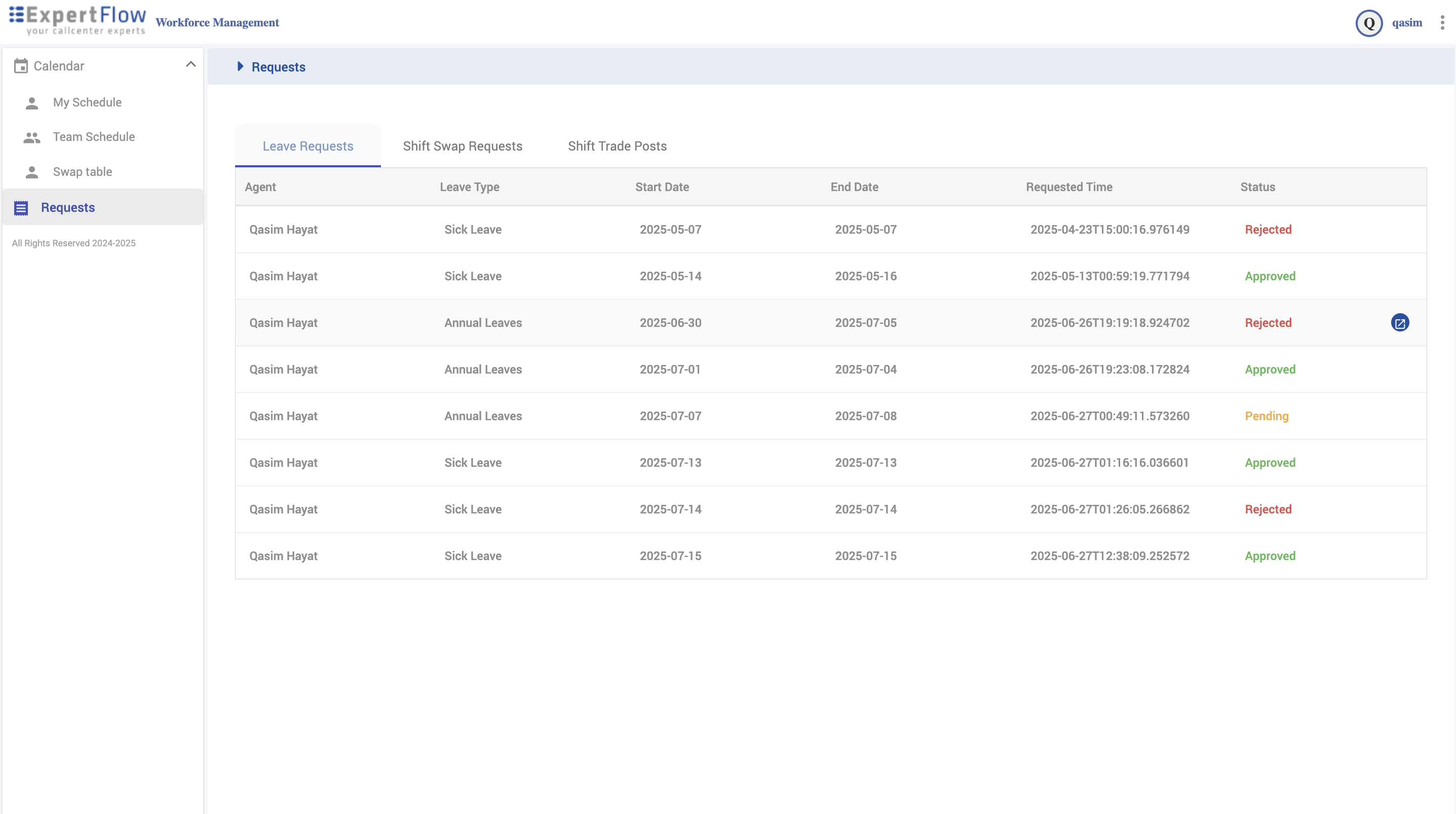
Task: Click the Team Schedule group icon
Action: 31,137
